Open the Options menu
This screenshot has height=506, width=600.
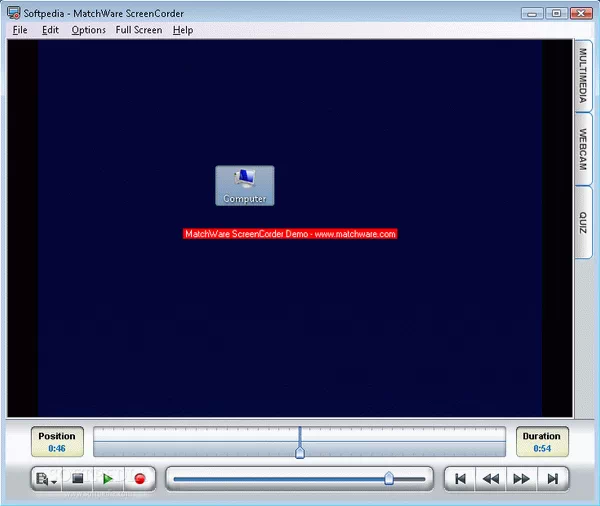(88, 30)
